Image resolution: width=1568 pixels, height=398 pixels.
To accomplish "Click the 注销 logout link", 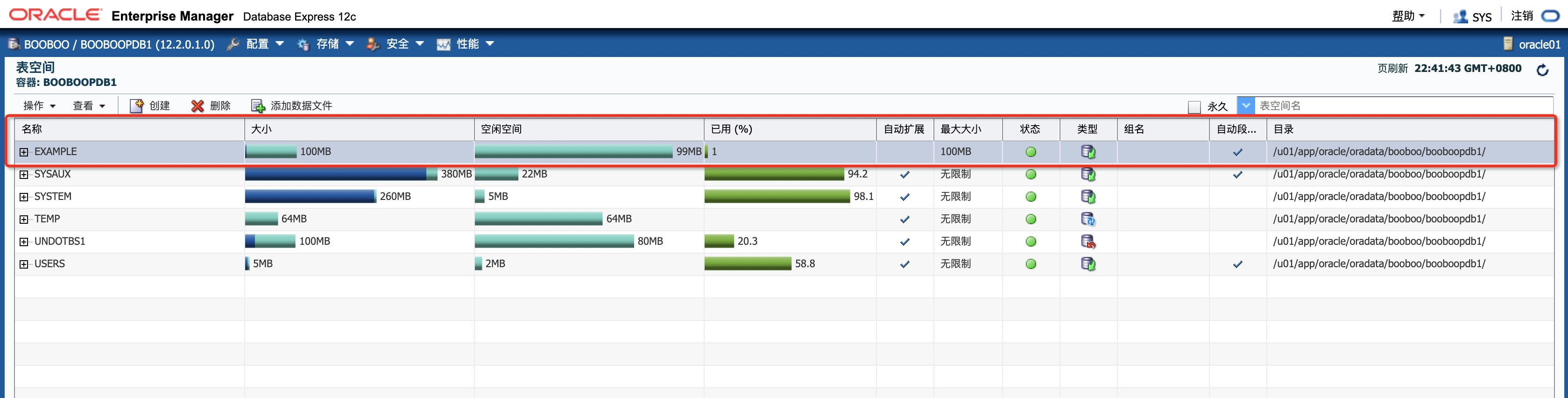I will (x=1522, y=16).
